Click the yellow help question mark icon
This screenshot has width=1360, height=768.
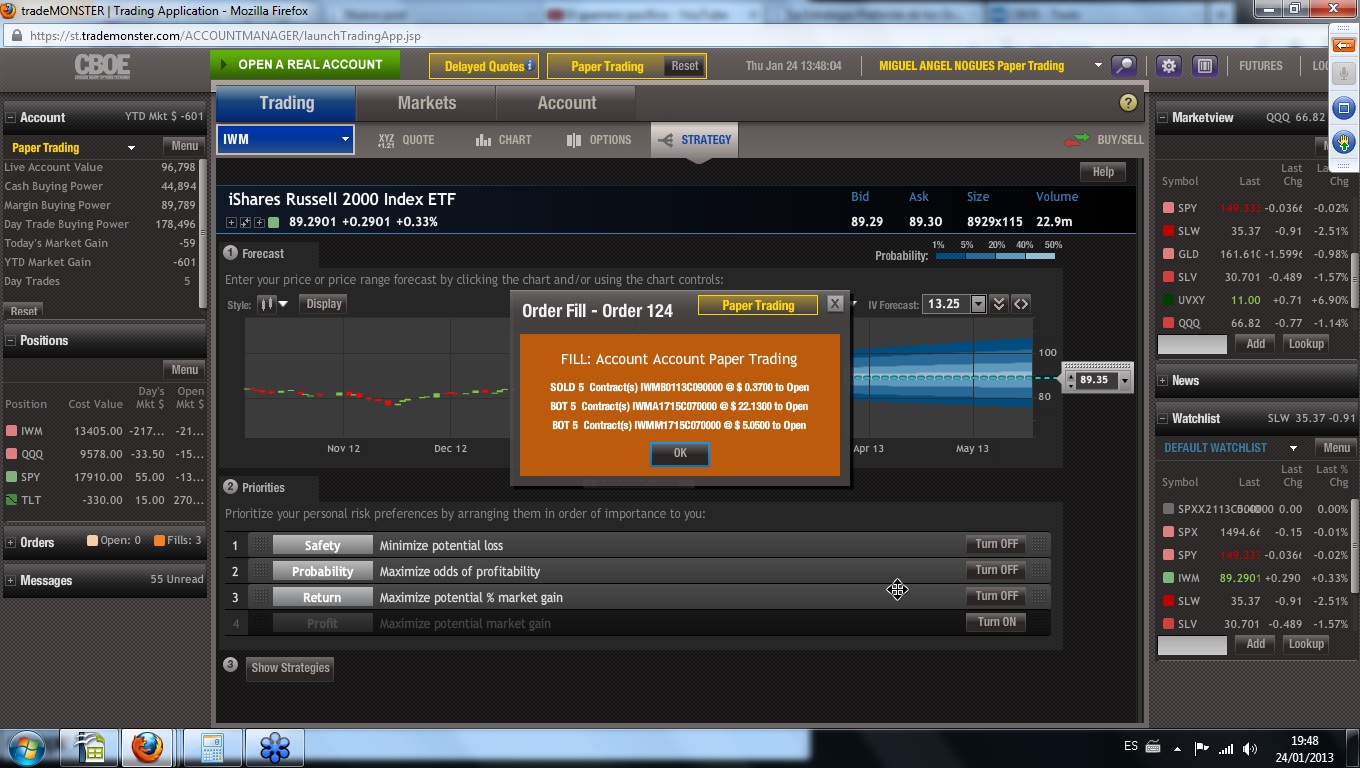click(x=1128, y=103)
